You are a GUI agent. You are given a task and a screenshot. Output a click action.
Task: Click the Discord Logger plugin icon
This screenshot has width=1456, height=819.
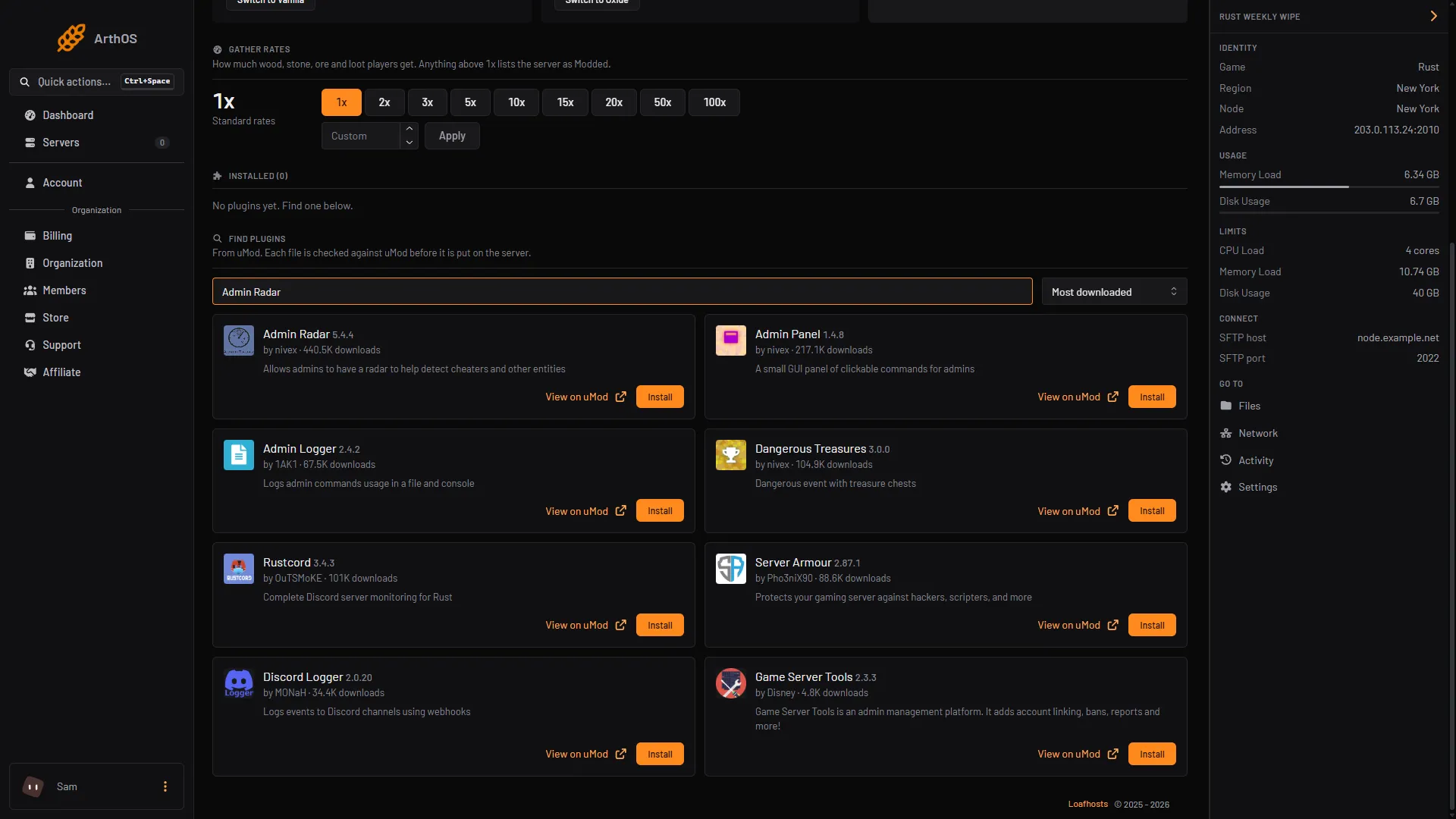tap(239, 683)
